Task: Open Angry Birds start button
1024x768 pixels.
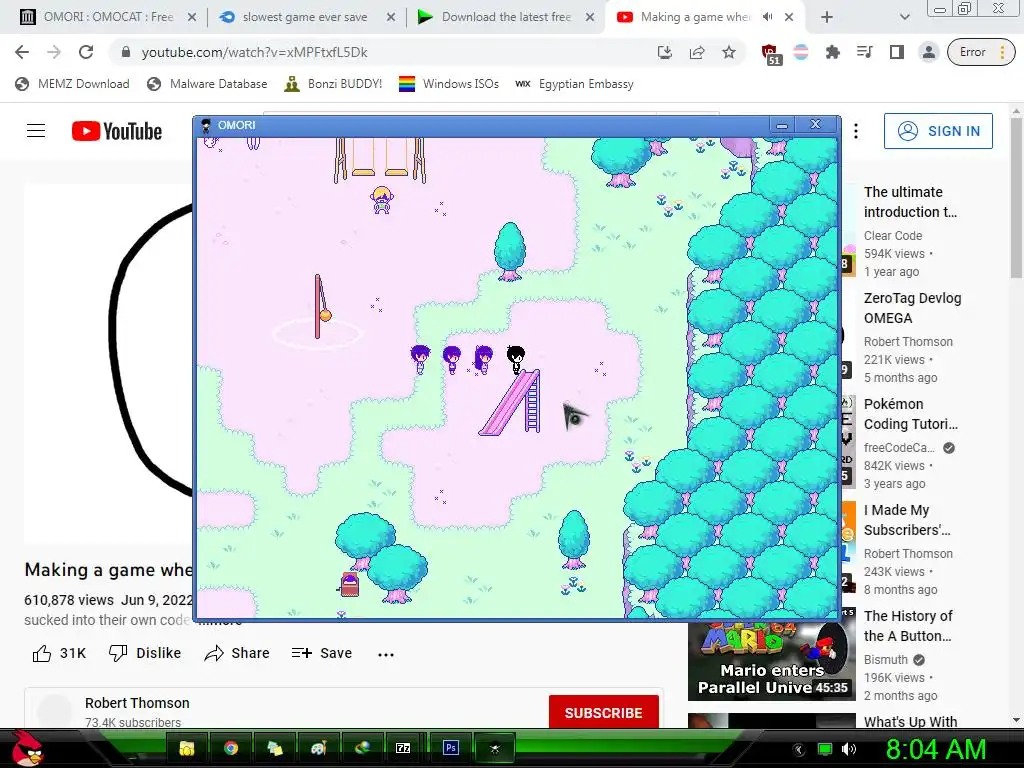Action: point(26,748)
